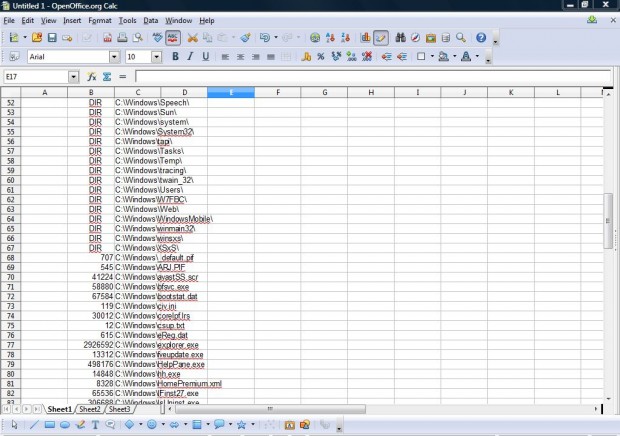This screenshot has width=620, height=436.
Task: Click the Zoom magnifier icon
Action: [x=461, y=38]
